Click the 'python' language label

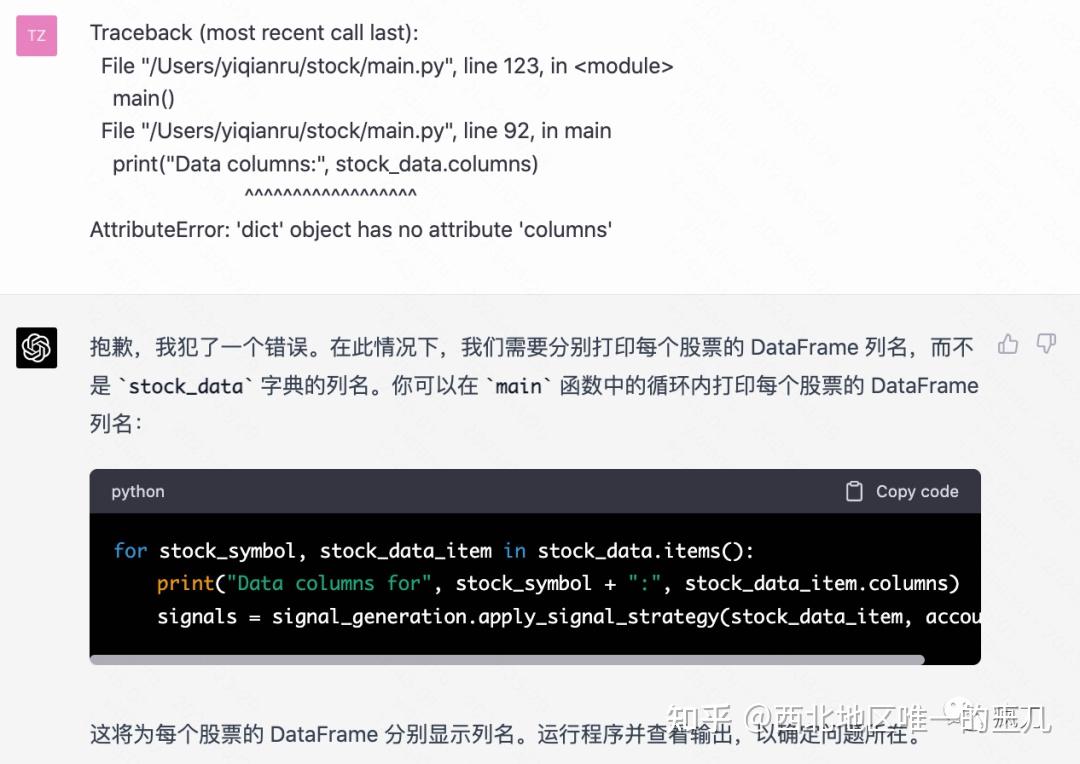click(138, 491)
